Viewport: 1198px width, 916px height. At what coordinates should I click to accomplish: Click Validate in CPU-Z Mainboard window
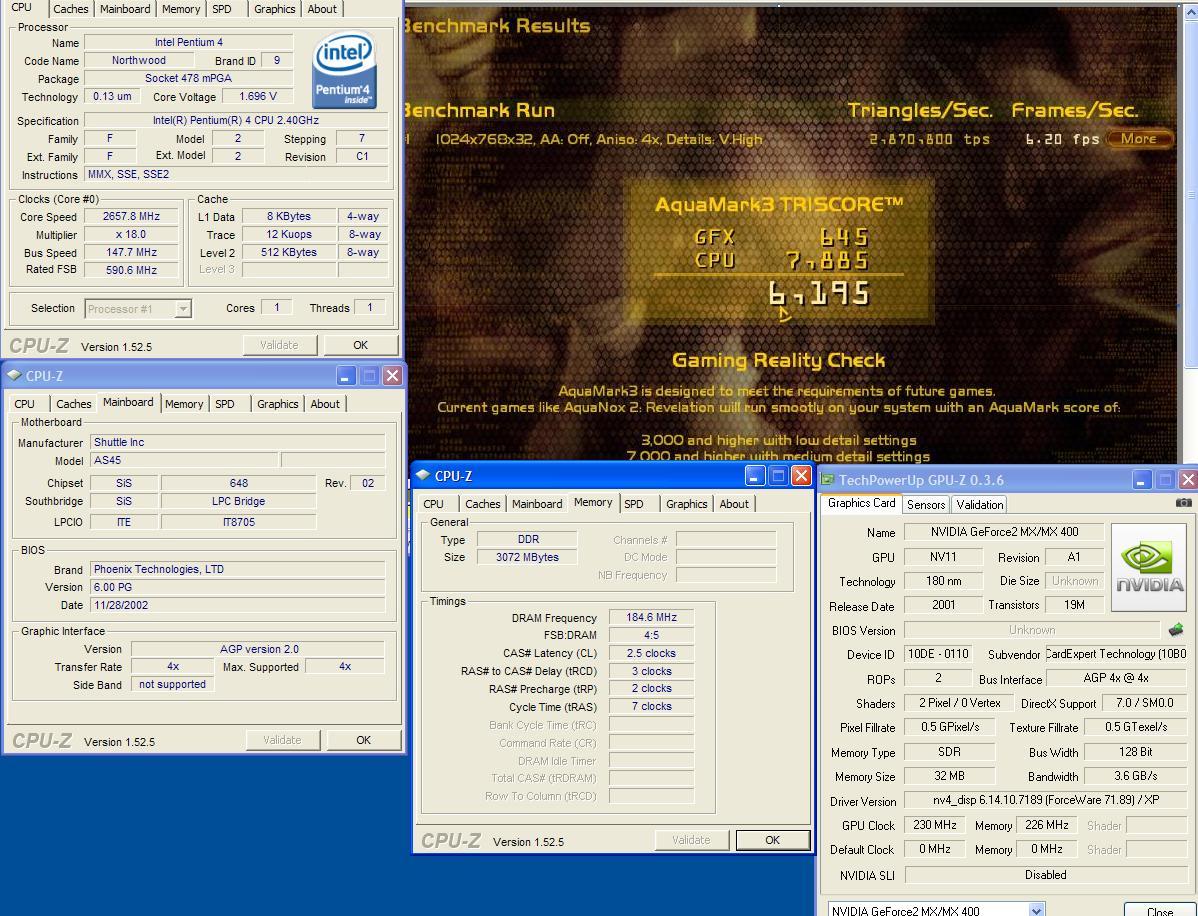283,740
